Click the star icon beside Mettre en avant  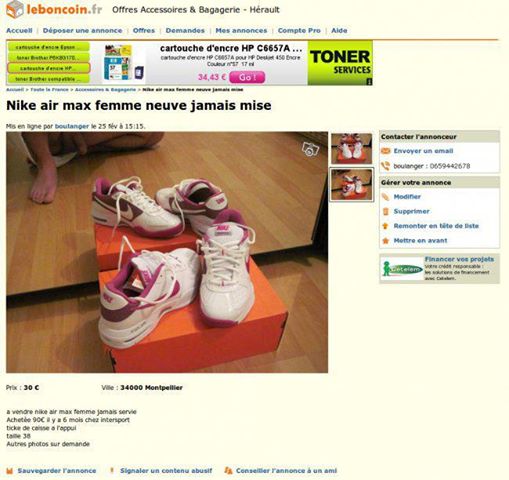tap(386, 241)
